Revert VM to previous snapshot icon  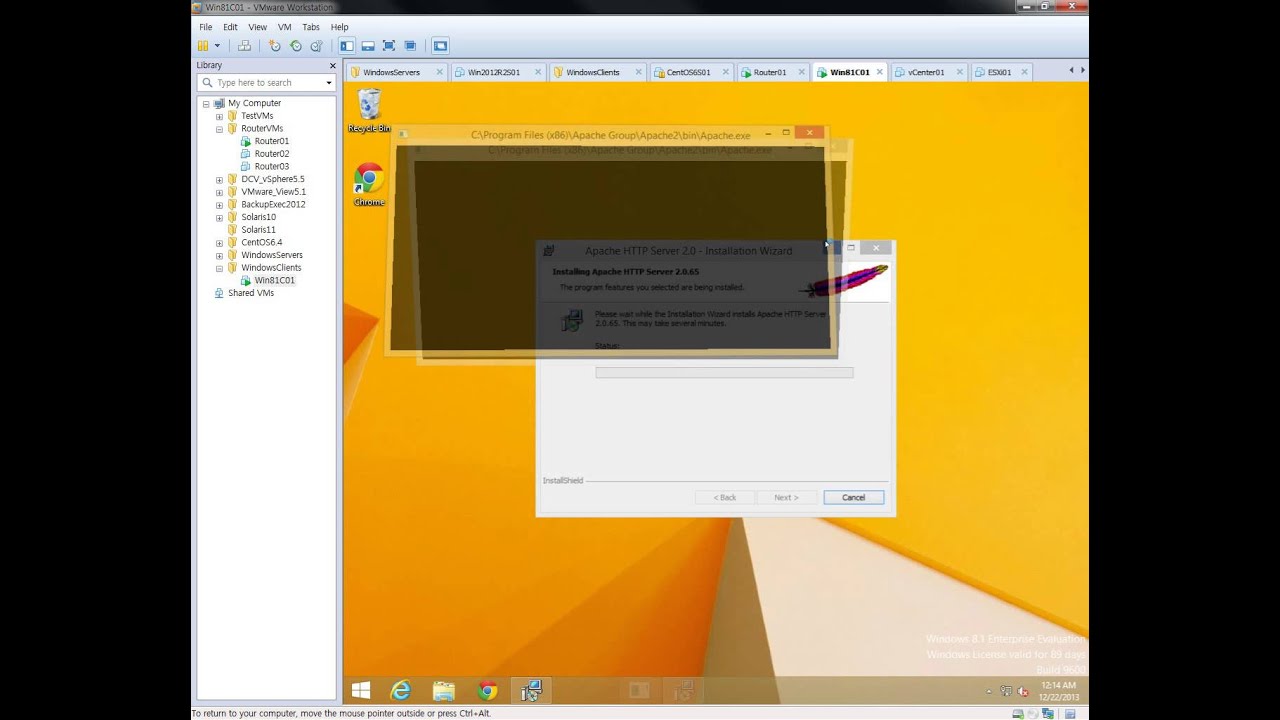[296, 46]
